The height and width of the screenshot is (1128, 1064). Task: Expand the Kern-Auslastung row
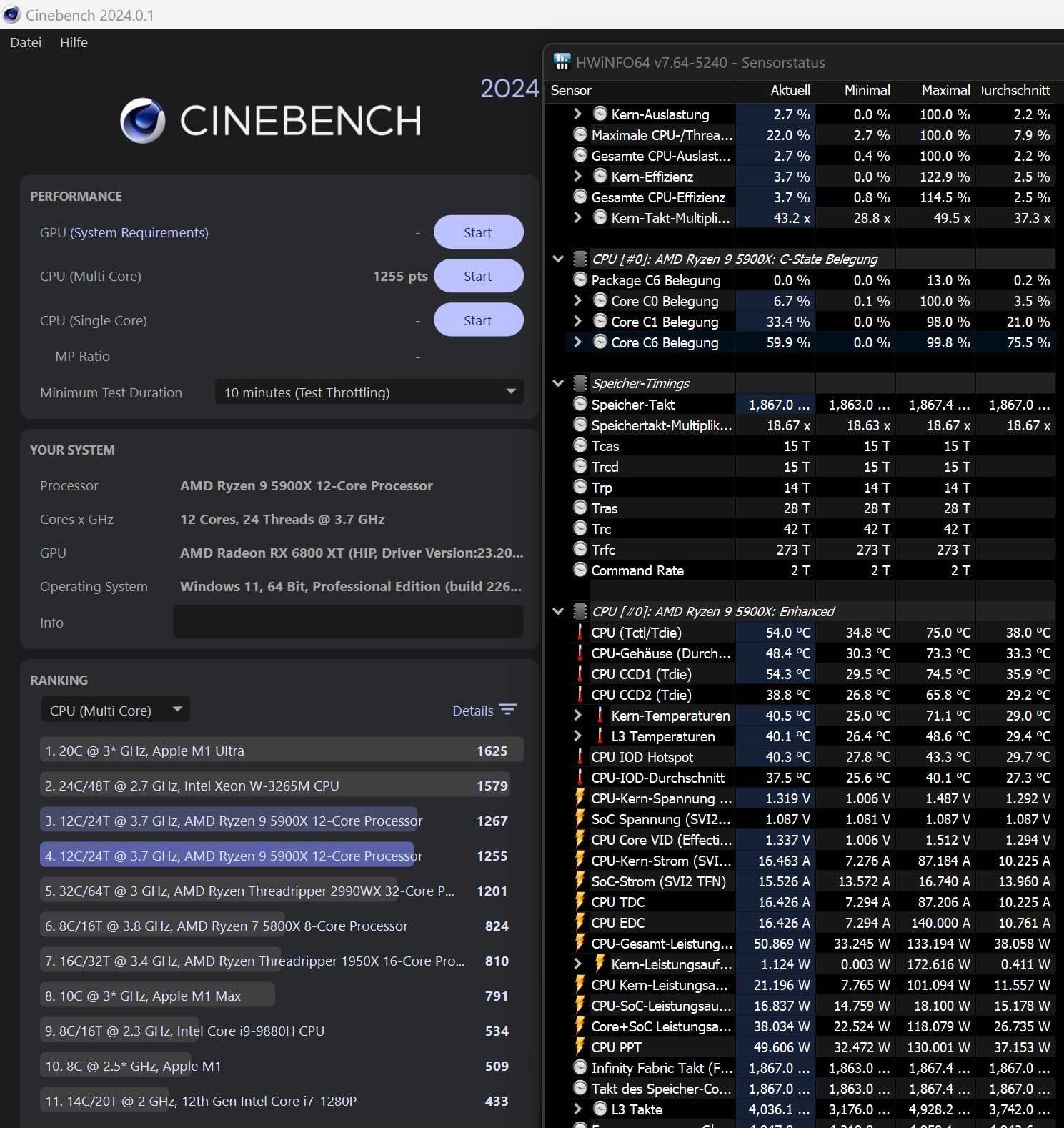pyautogui.click(x=577, y=114)
